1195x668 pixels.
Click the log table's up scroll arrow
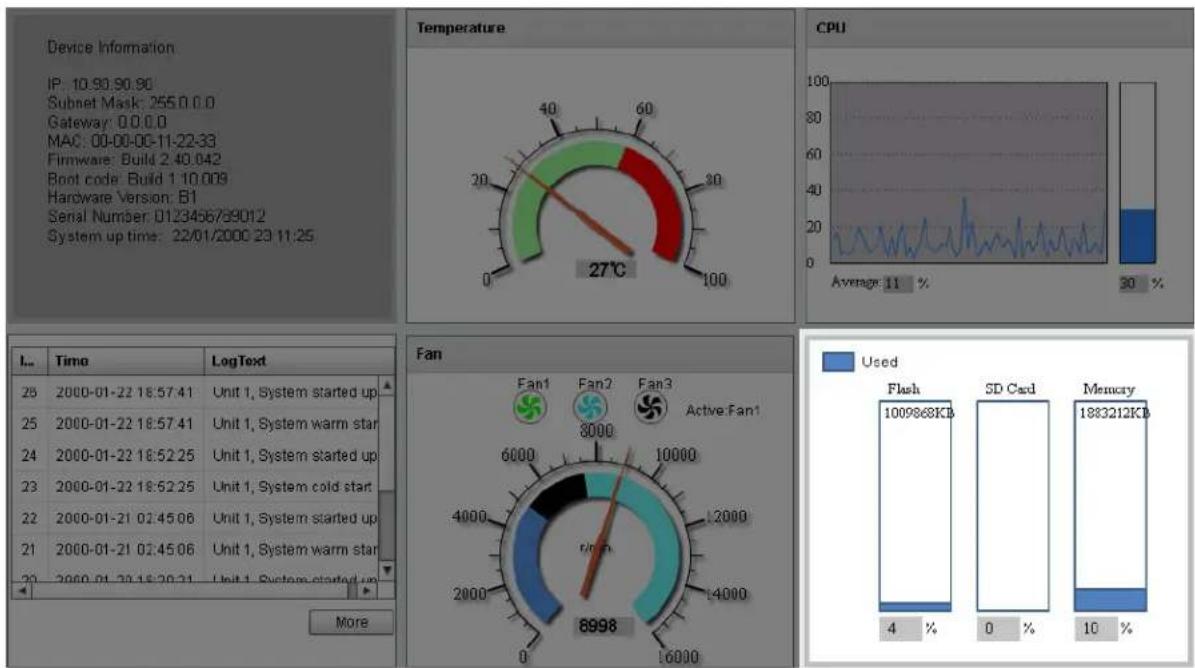[387, 386]
